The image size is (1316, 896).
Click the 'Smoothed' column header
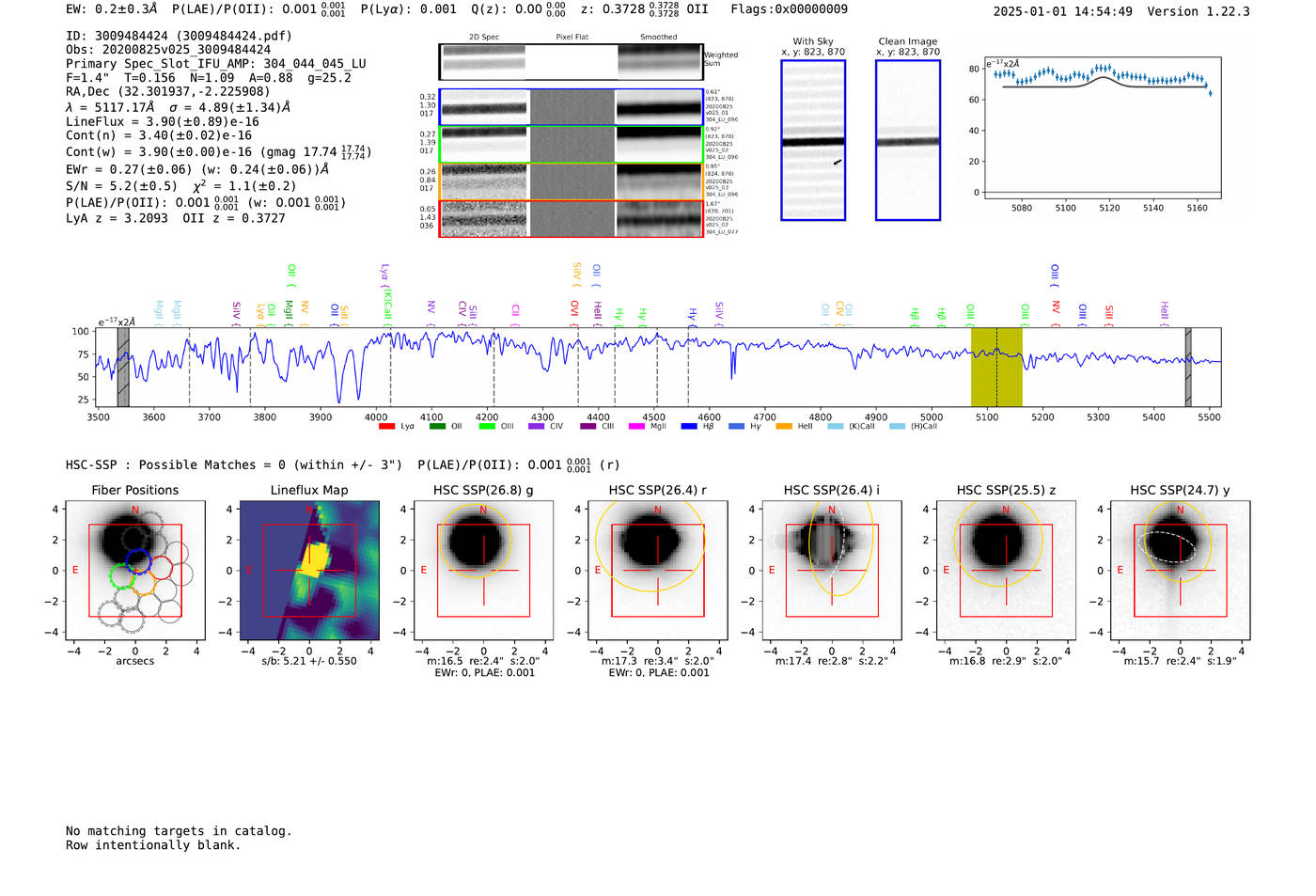click(659, 38)
